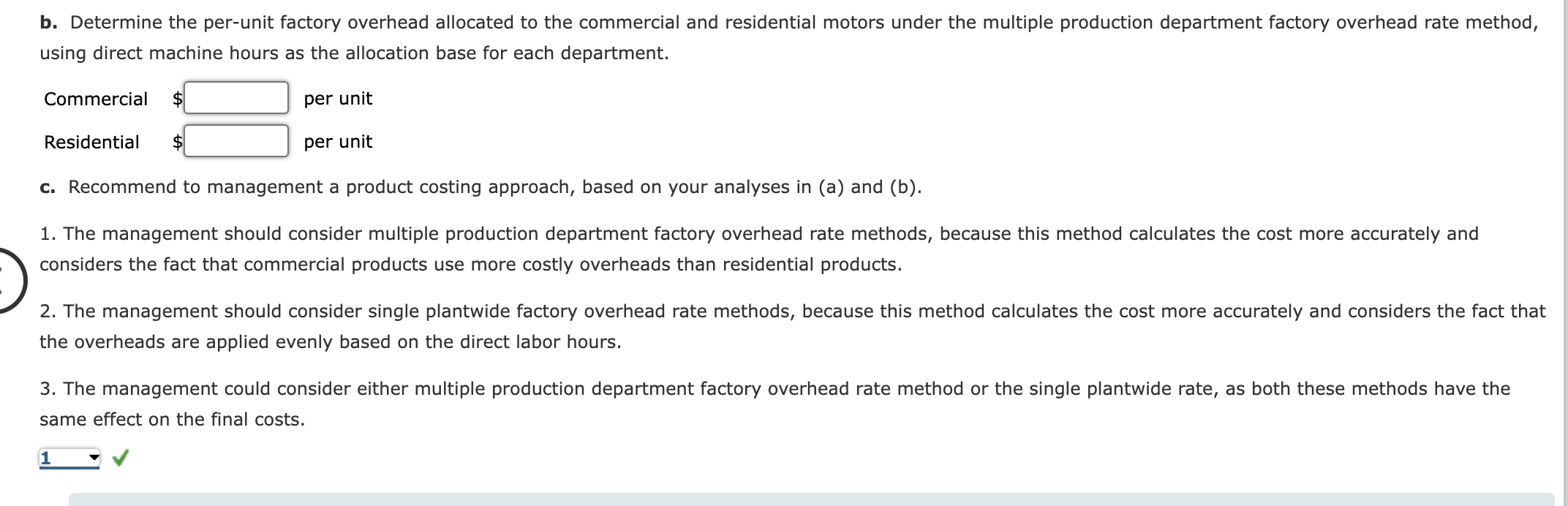Click the dropdown arrow next to value 1
Screen dimensions: 1568x506
(x=94, y=458)
